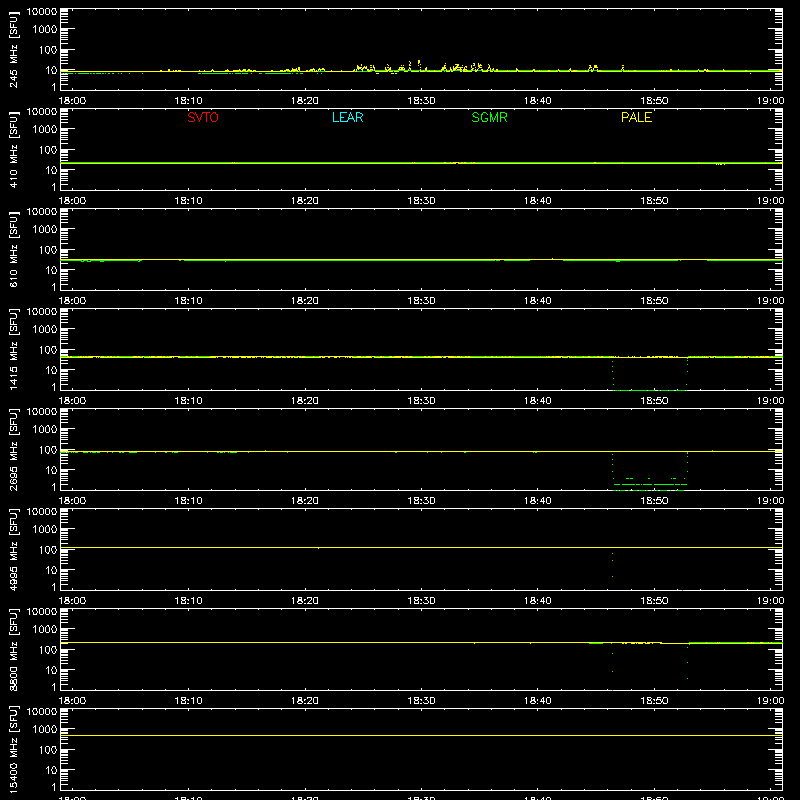
Task: Click the 1000 tick on the 15400 MHz axis
Action: [x=45, y=729]
